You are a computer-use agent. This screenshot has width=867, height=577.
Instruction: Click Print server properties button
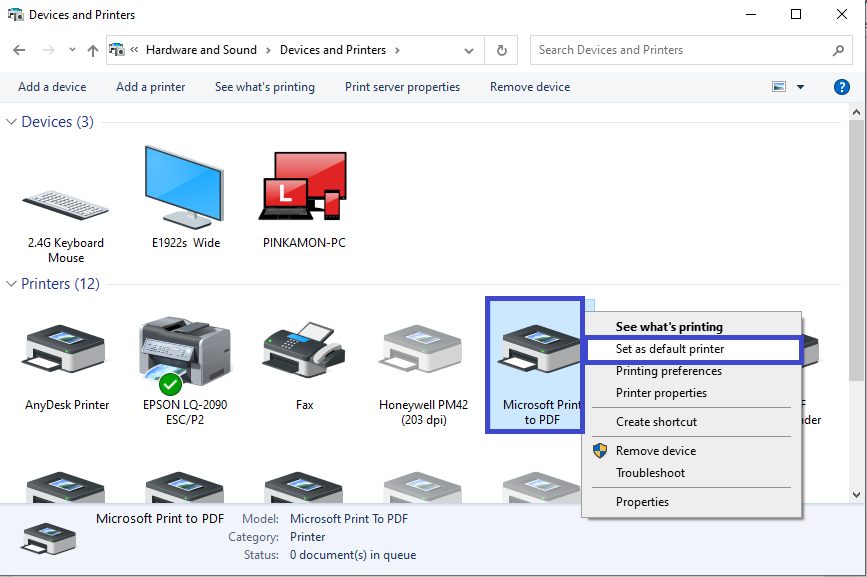(402, 87)
